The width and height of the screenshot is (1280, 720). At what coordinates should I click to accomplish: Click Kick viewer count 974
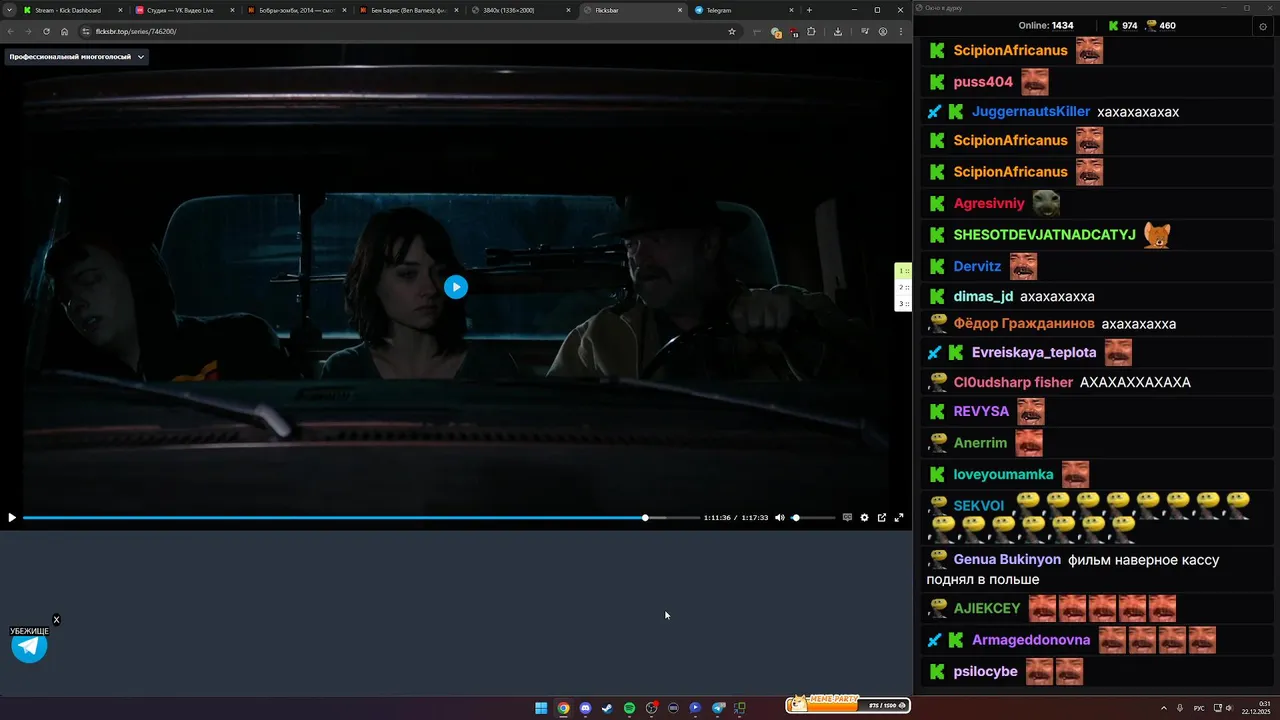(1123, 26)
